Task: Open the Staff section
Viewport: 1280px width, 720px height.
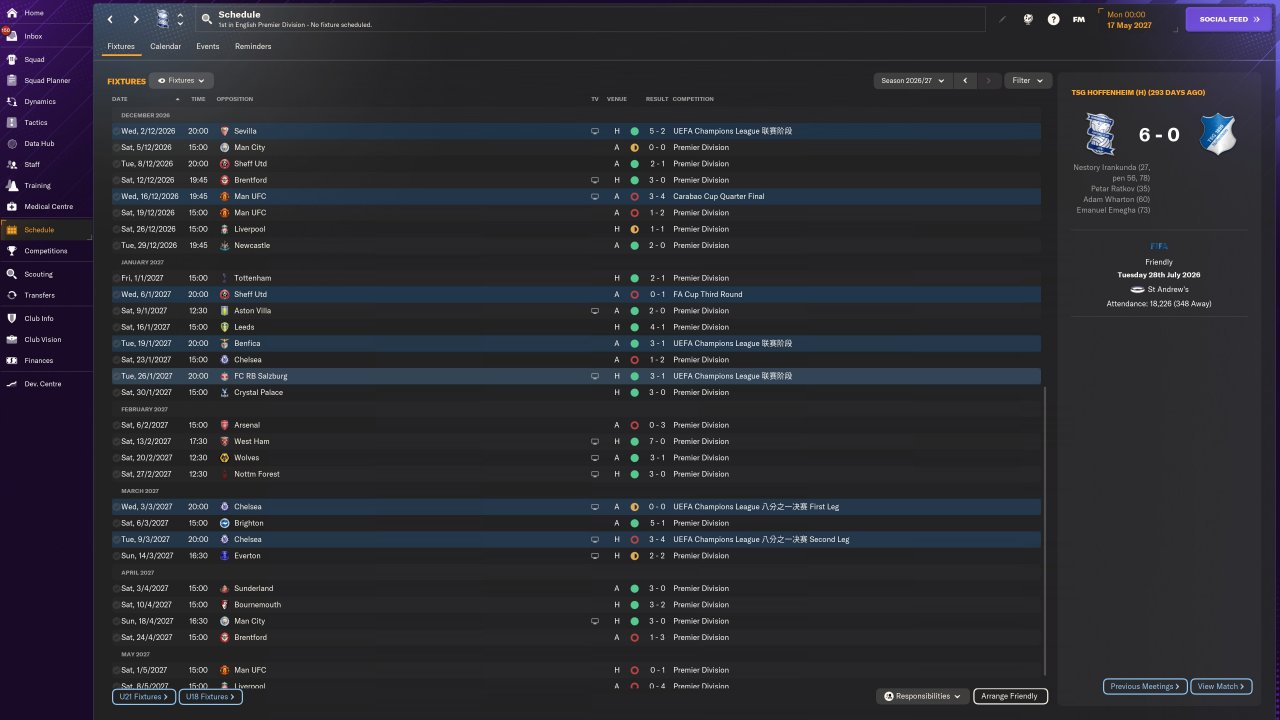Action: click(33, 164)
